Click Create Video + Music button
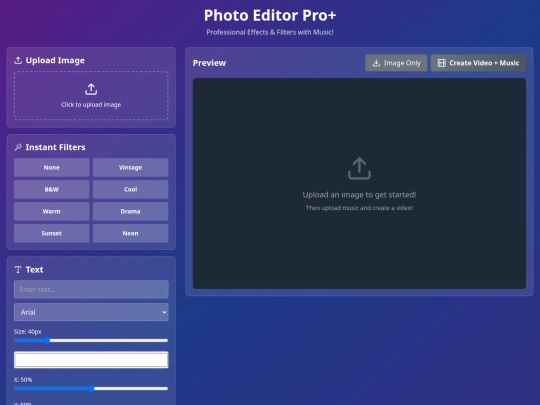The width and height of the screenshot is (540, 405). click(478, 63)
